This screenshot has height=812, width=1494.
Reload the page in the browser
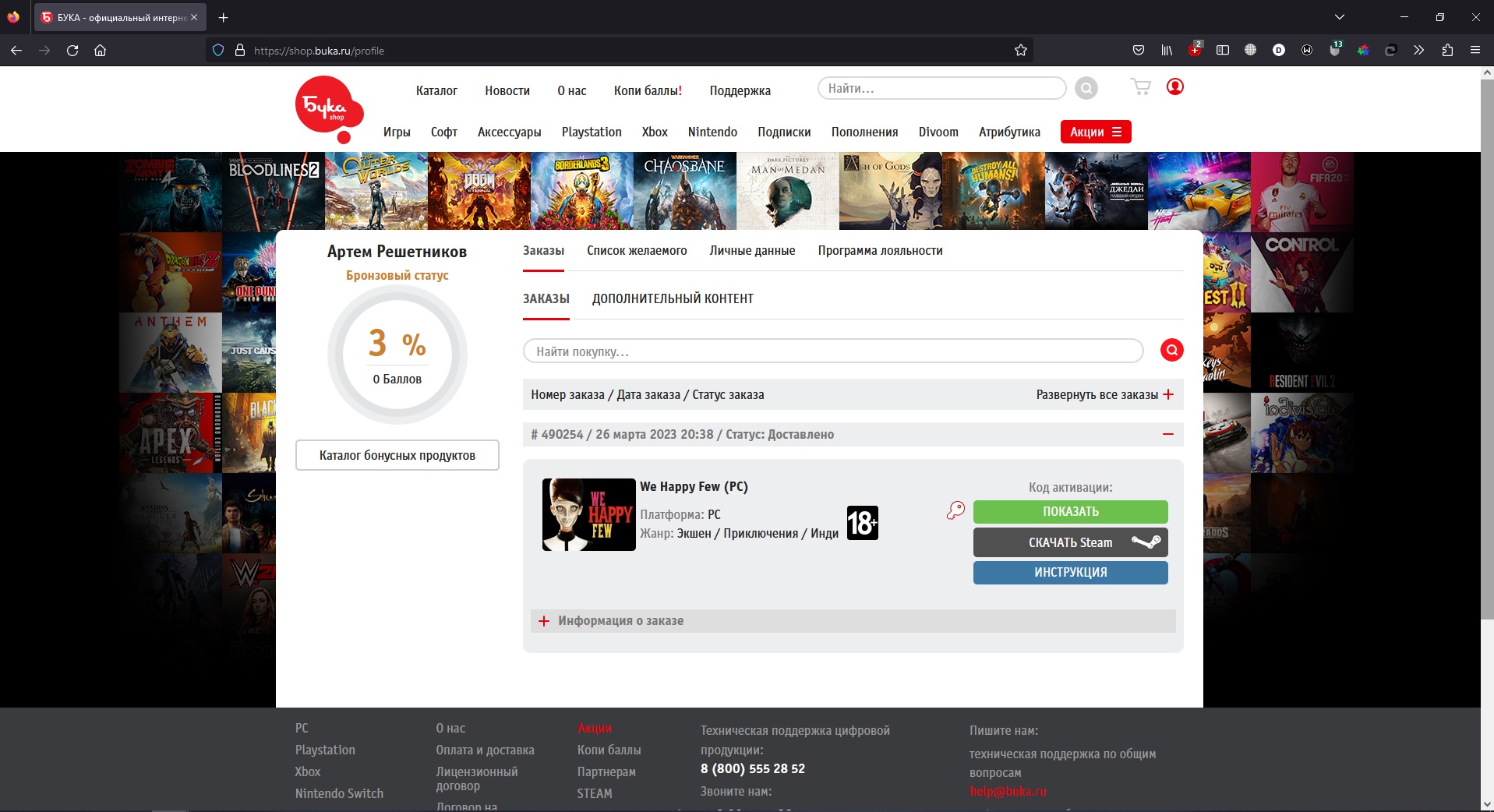pos(72,51)
